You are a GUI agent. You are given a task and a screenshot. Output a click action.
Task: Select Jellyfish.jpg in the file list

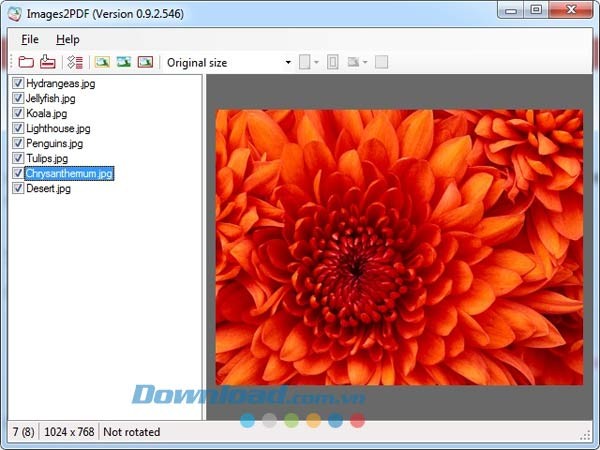pyautogui.click(x=51, y=98)
